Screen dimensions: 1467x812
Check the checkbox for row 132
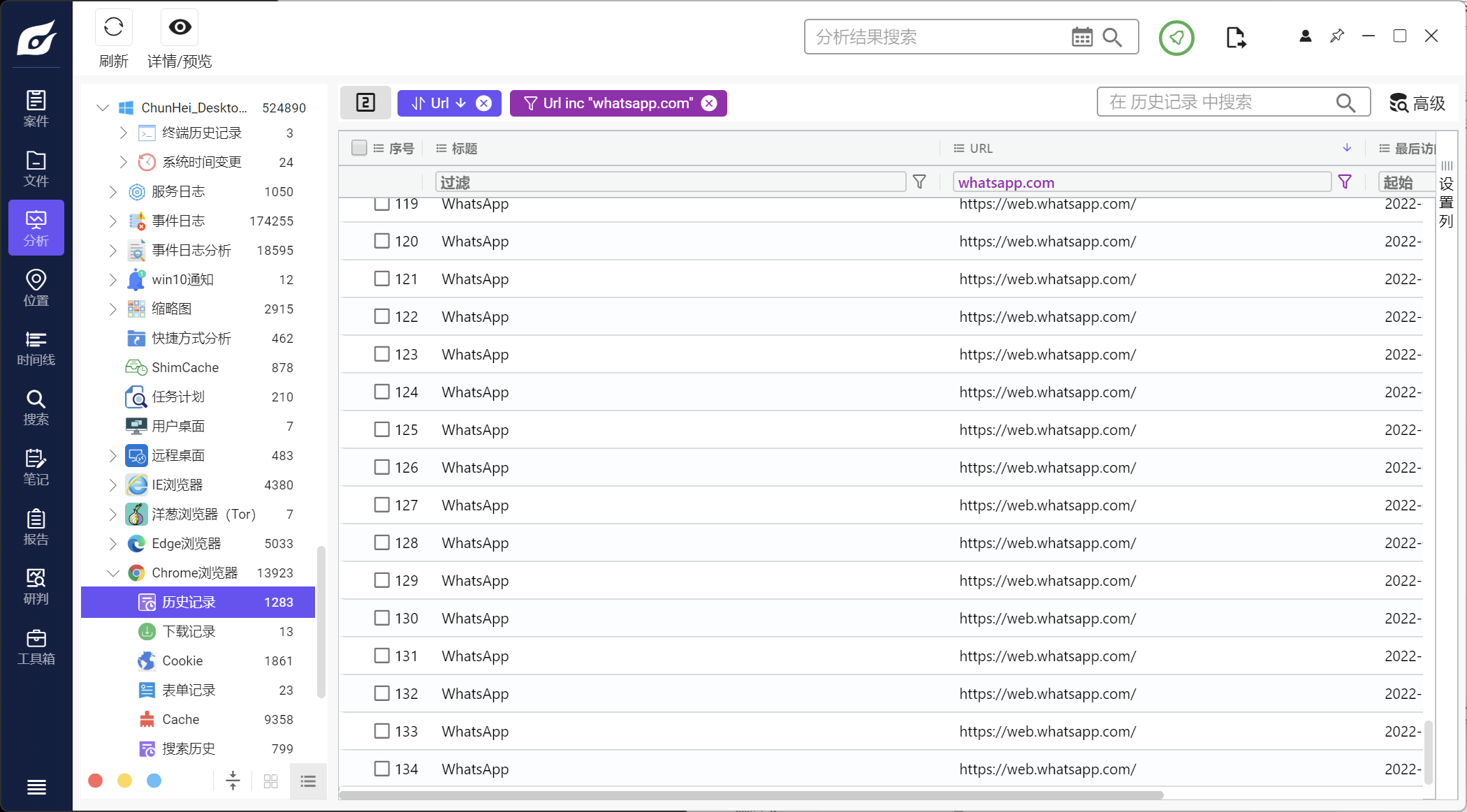tap(381, 693)
